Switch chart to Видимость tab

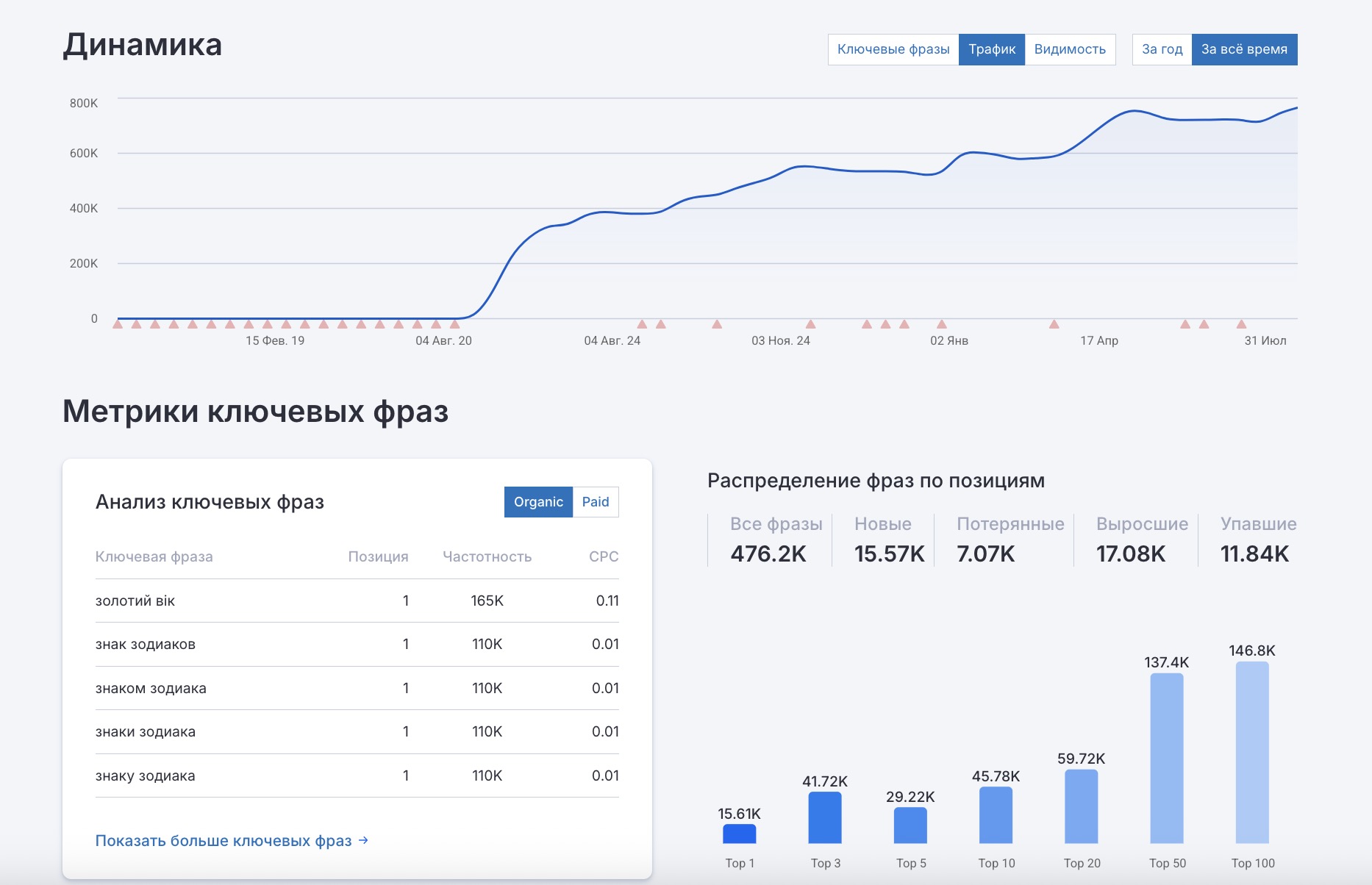point(1069,49)
